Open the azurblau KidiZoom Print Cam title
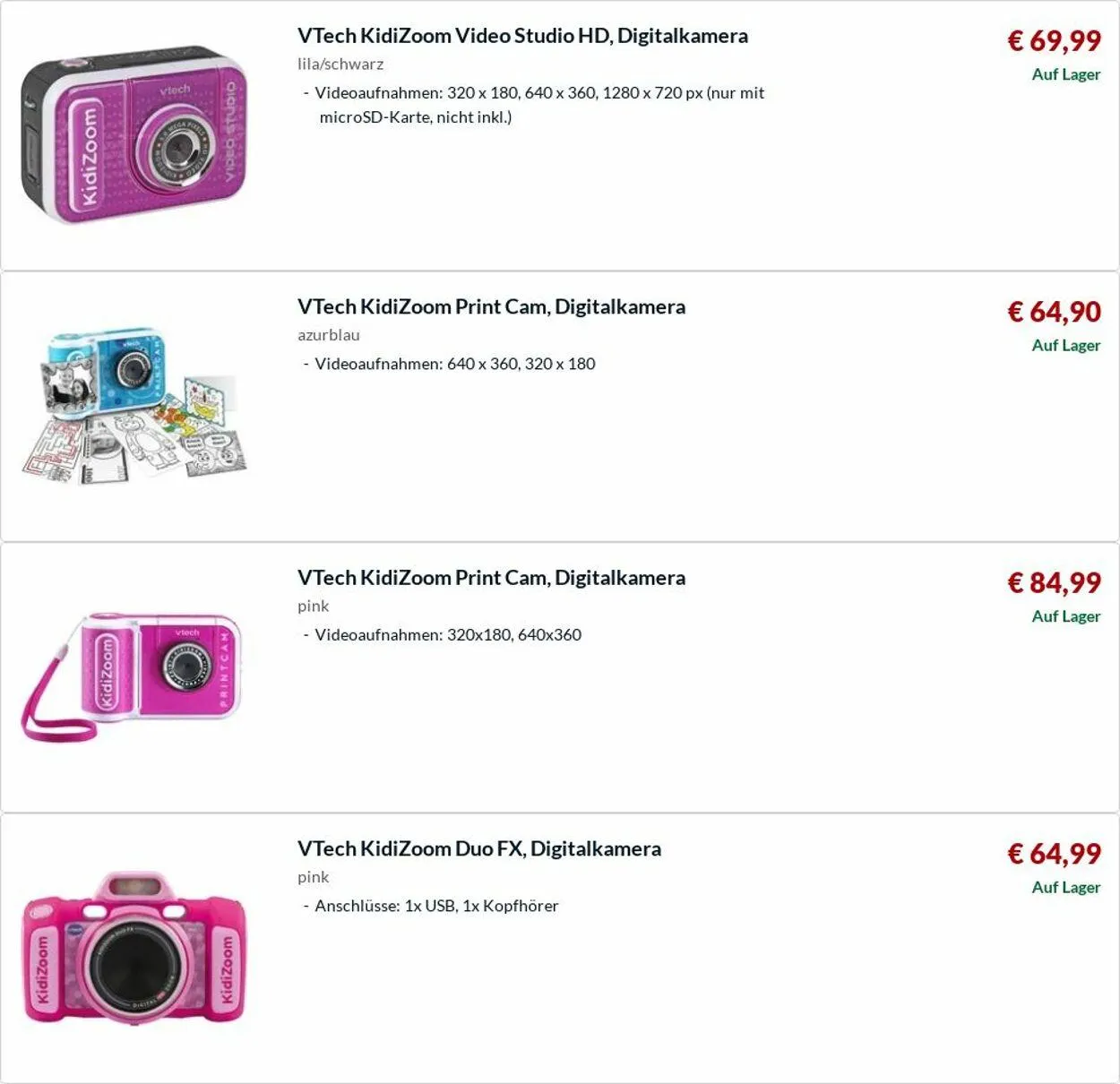This screenshot has width=1120, height=1084. 491,306
